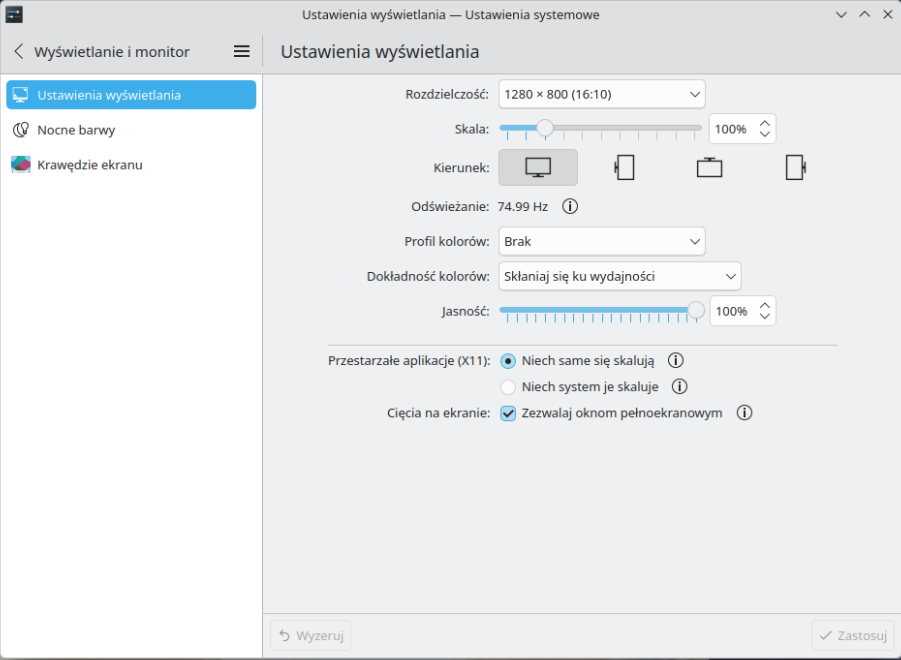Image resolution: width=901 pixels, height=660 pixels.
Task: Expand the Profil kolorów dropdown
Action: coord(602,242)
